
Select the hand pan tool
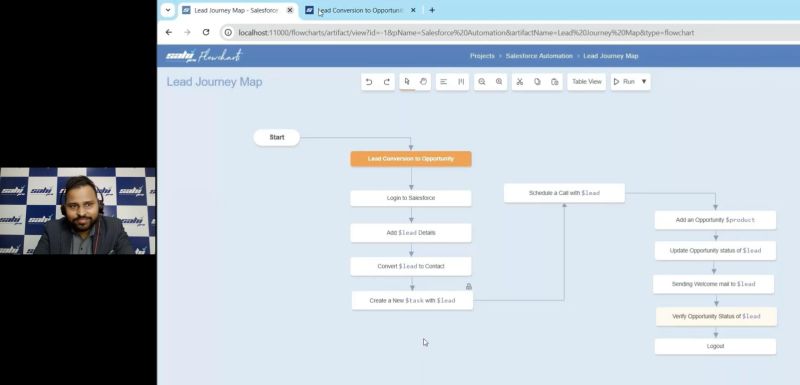point(423,82)
